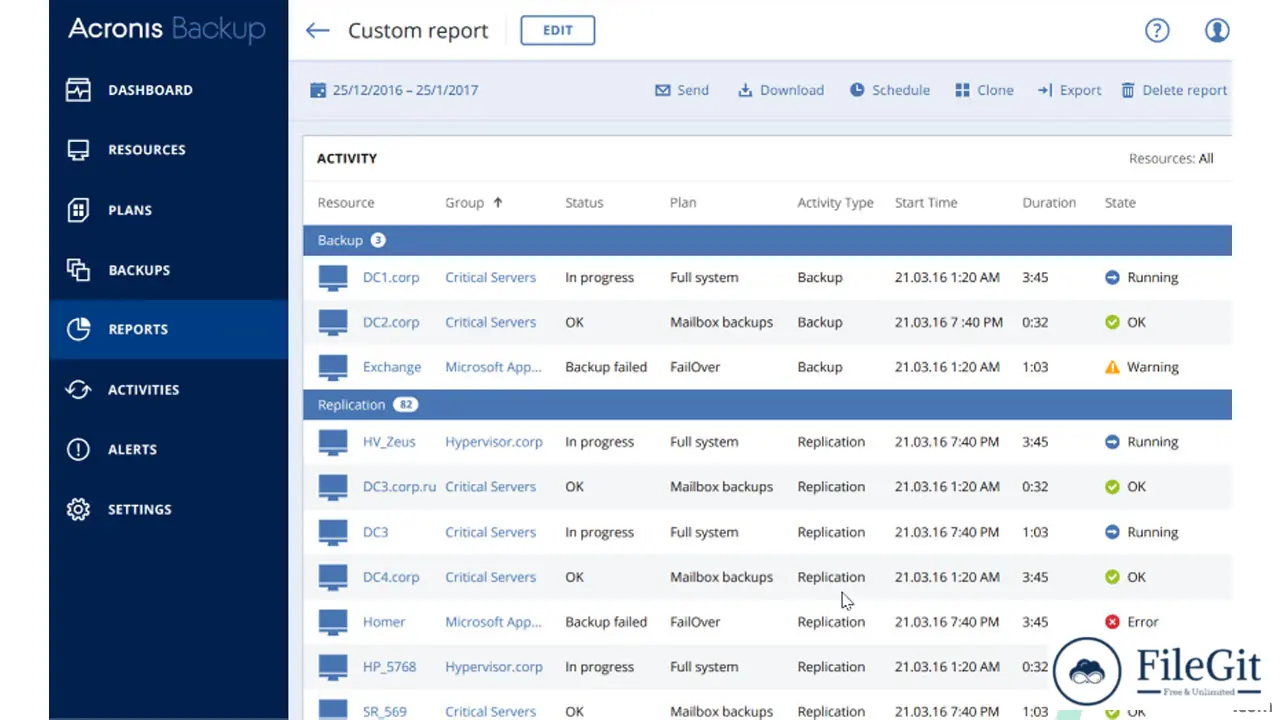1280x720 pixels.
Task: Open HP_5768 resource link
Action: pyautogui.click(x=389, y=667)
